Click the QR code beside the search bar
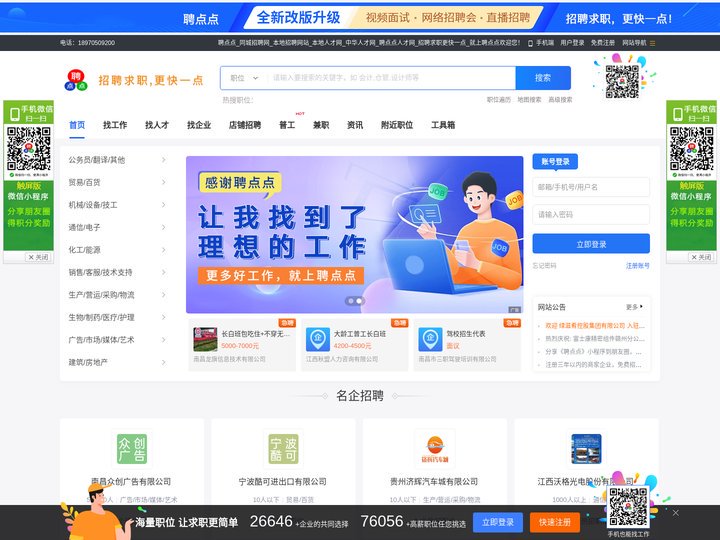Viewport: 720px width, 540px height. click(x=622, y=82)
